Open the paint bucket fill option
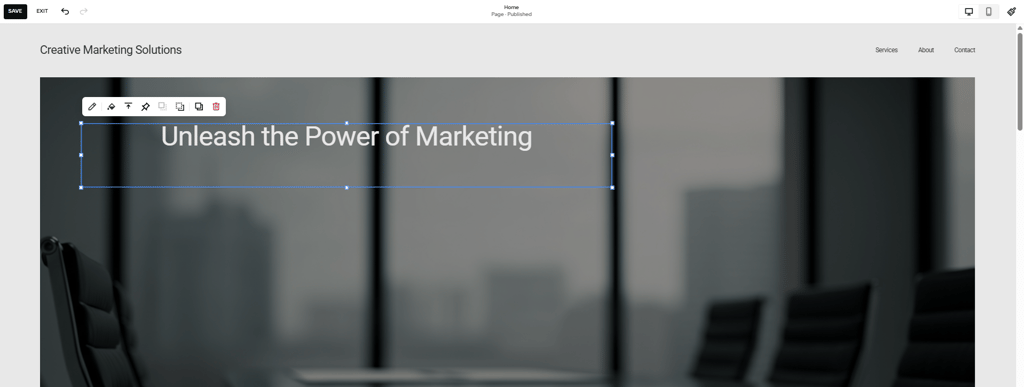1024x387 pixels. click(x=111, y=106)
